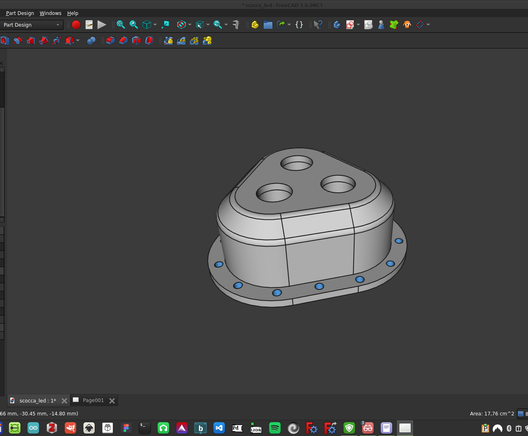
Task: Expand the subtractive primitives dropdown arrow
Action: pos(78,41)
